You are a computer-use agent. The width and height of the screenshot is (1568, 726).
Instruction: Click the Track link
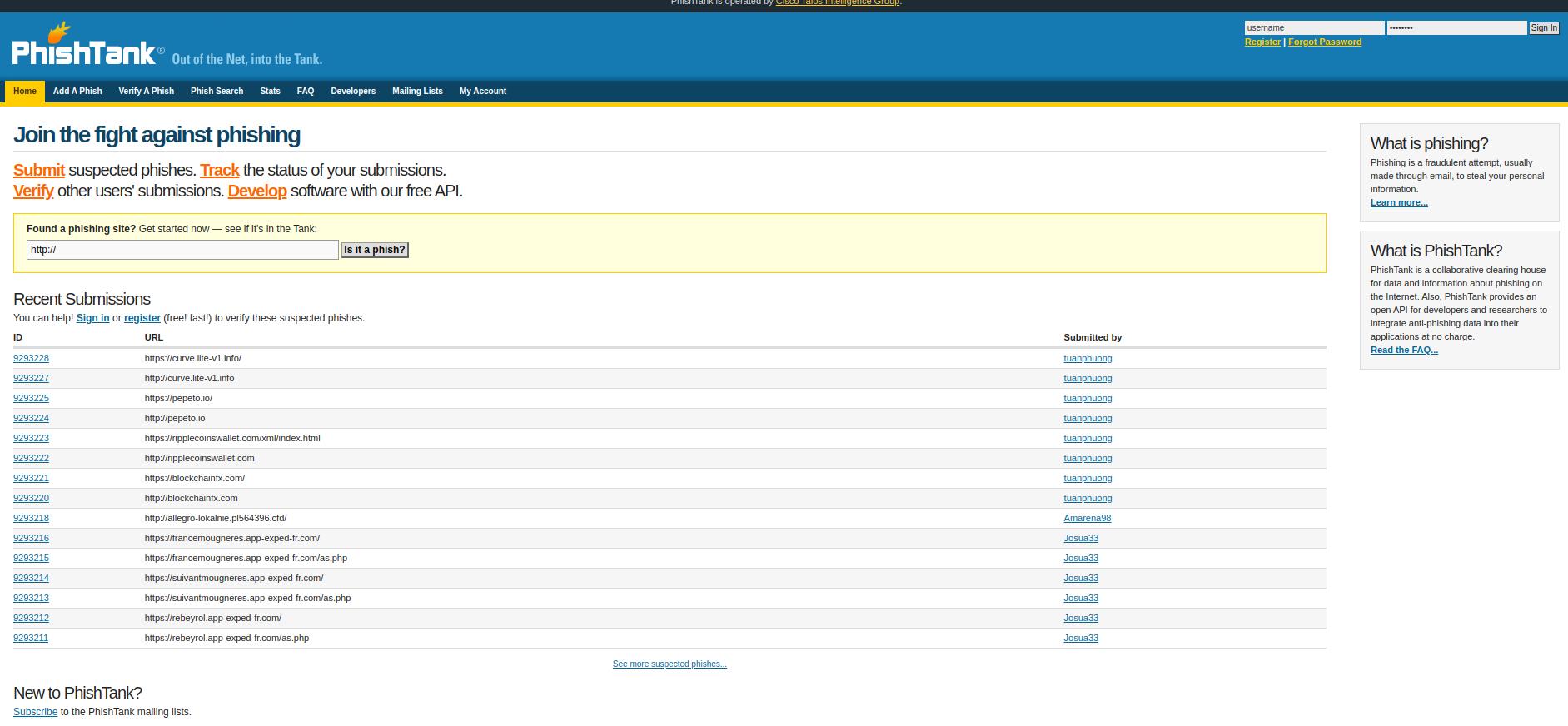pos(220,170)
